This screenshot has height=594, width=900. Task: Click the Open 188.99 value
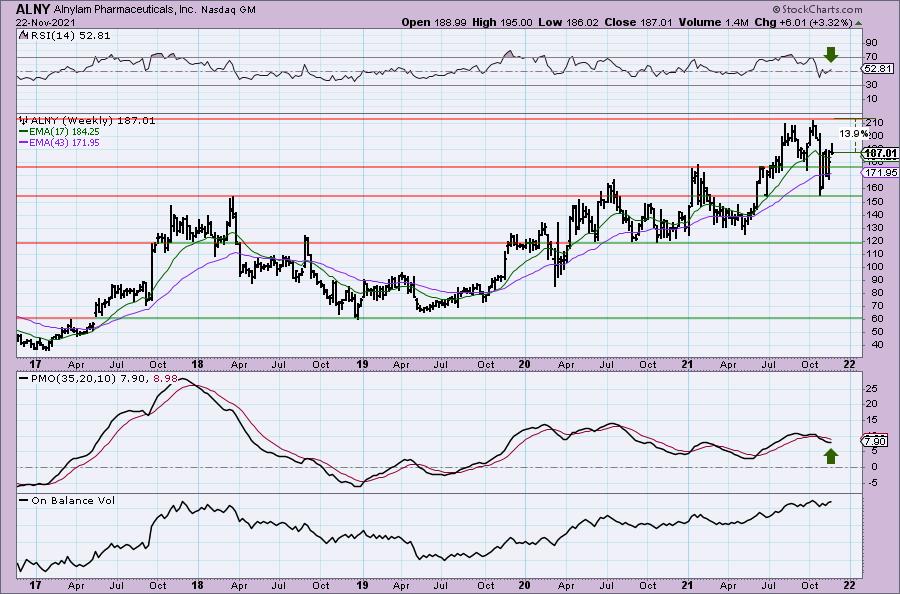(x=435, y=22)
